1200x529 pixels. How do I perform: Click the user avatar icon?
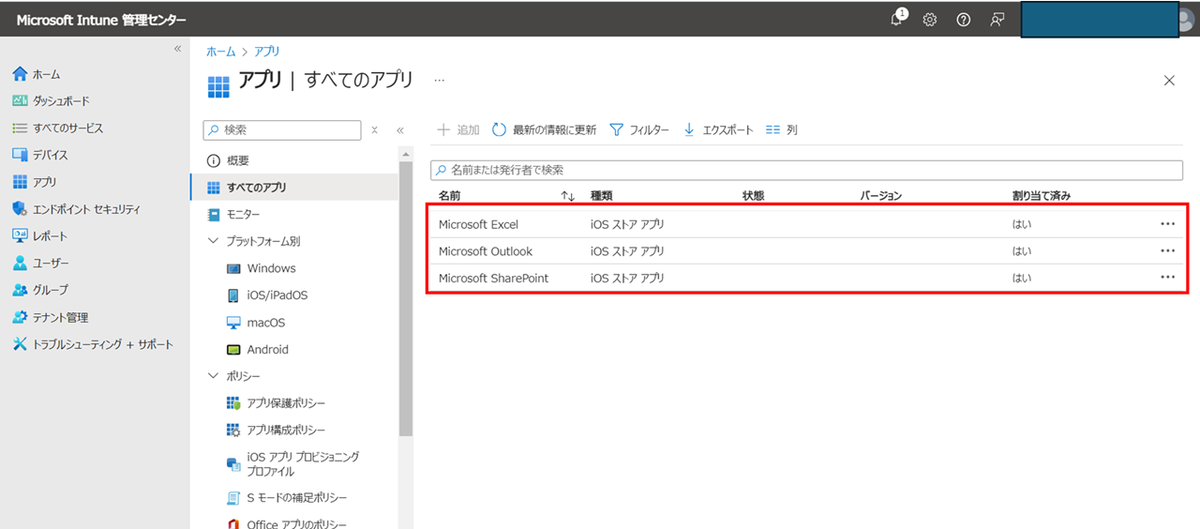click(1188, 19)
